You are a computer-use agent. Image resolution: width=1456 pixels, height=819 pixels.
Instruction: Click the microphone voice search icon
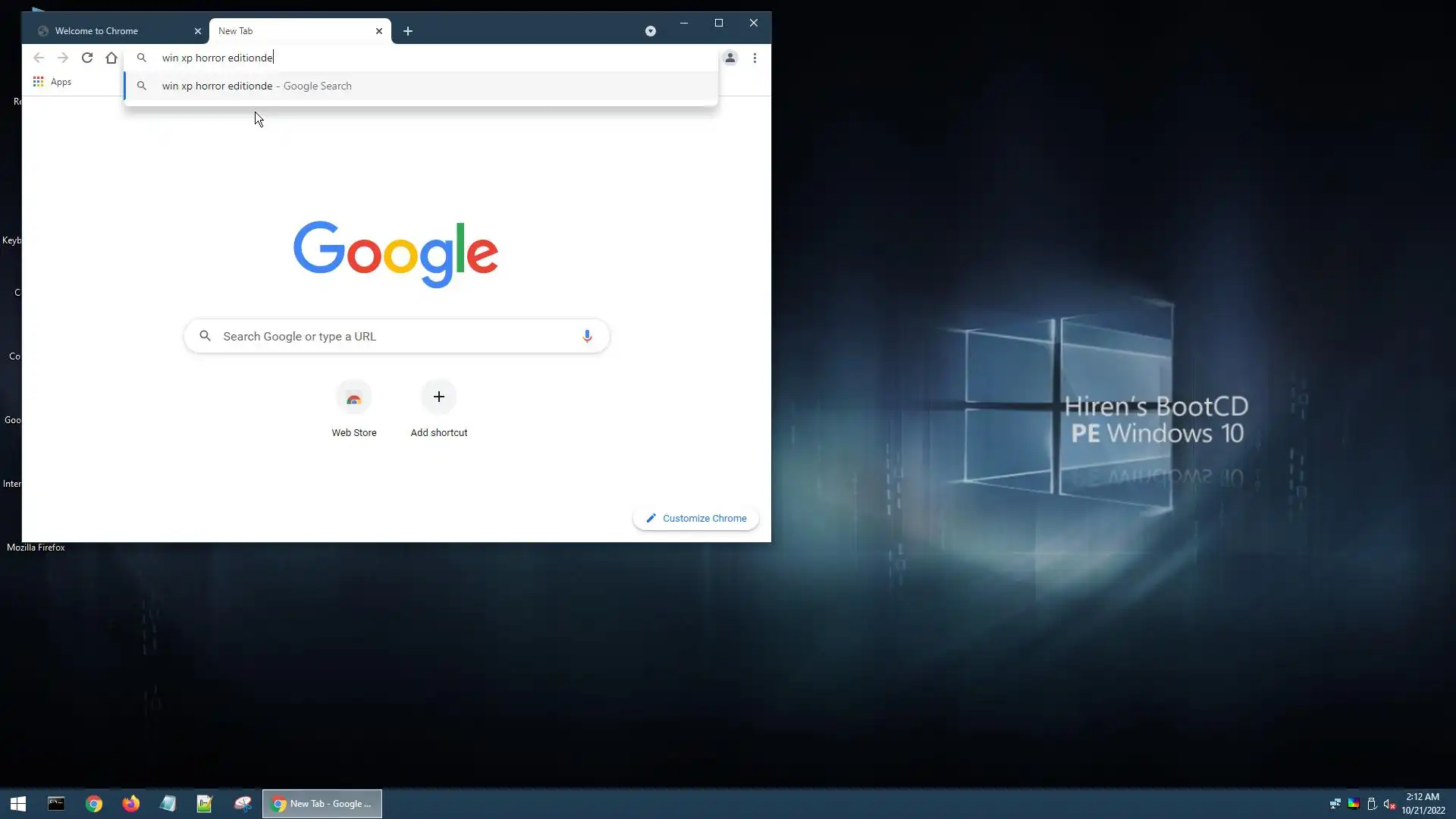[587, 336]
